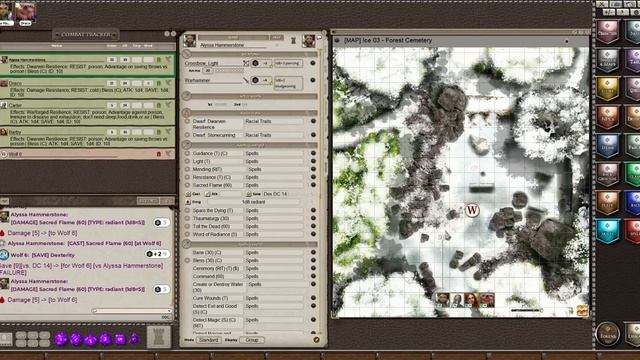Select second small tab at top of character sheet
Screen dimensions: 640x360
coord(276,37)
